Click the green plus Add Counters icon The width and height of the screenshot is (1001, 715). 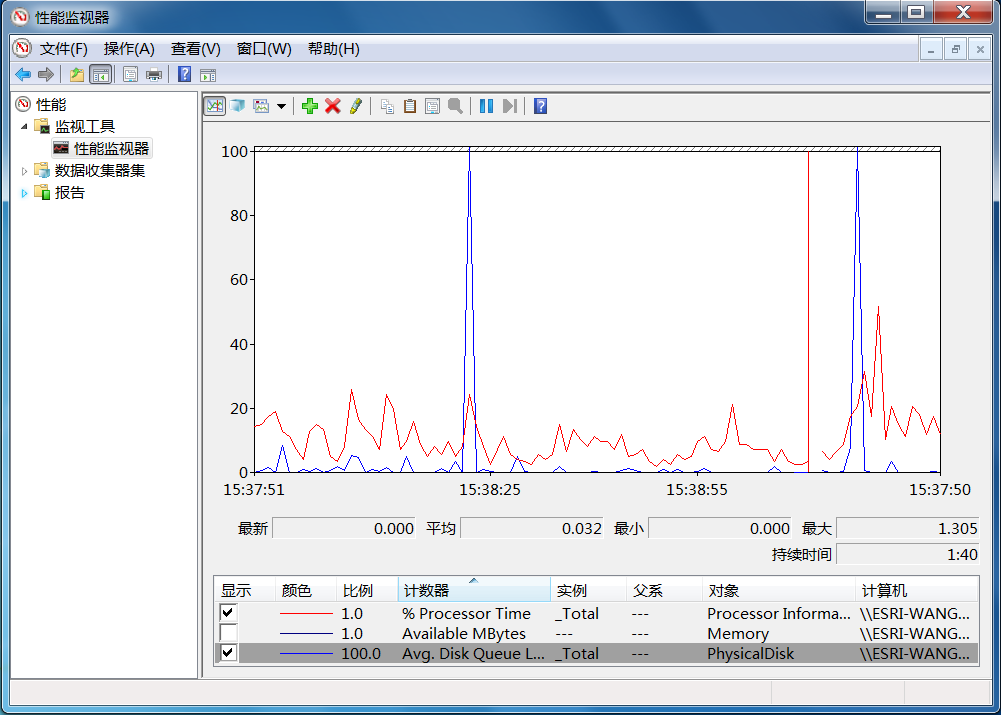[x=310, y=106]
